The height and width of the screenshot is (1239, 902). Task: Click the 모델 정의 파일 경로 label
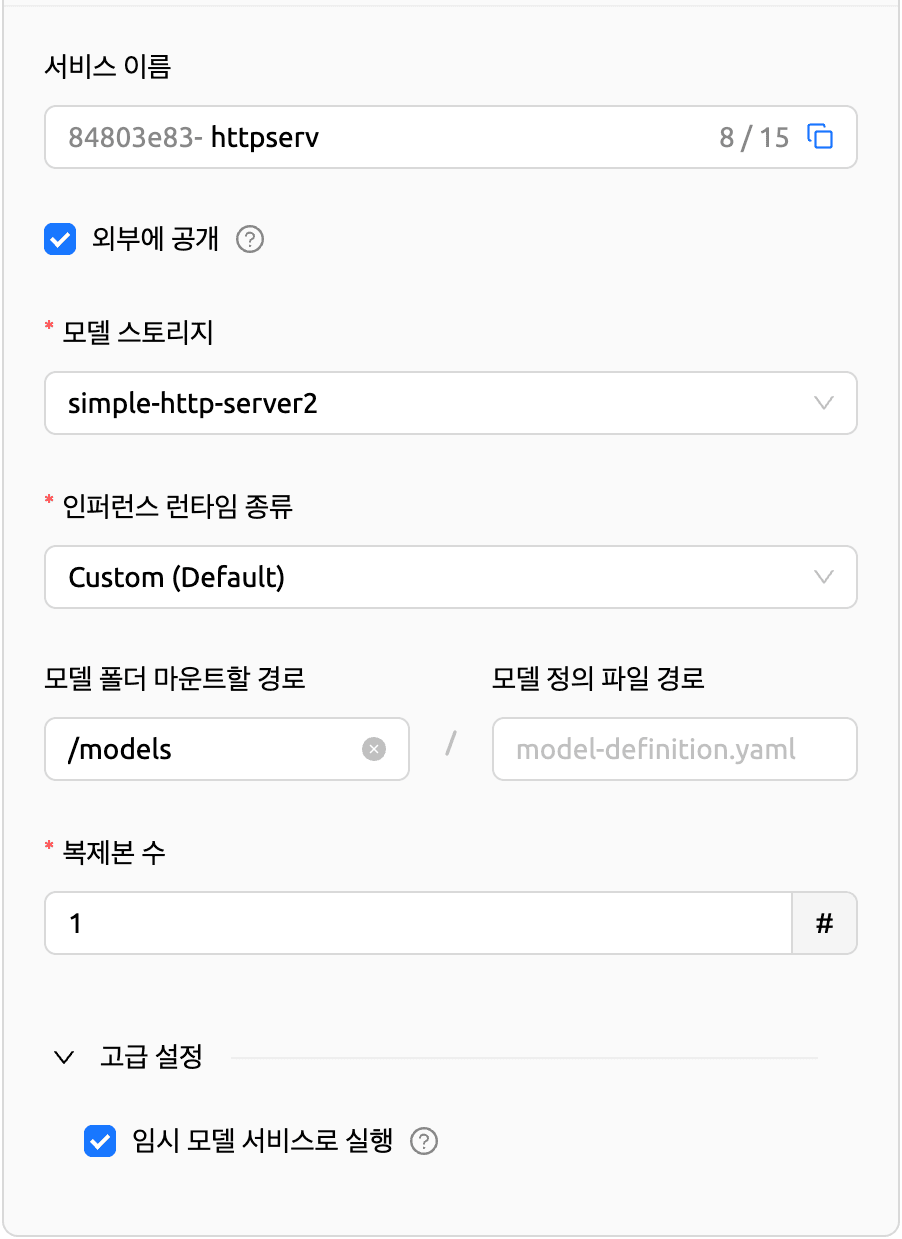tap(598, 679)
